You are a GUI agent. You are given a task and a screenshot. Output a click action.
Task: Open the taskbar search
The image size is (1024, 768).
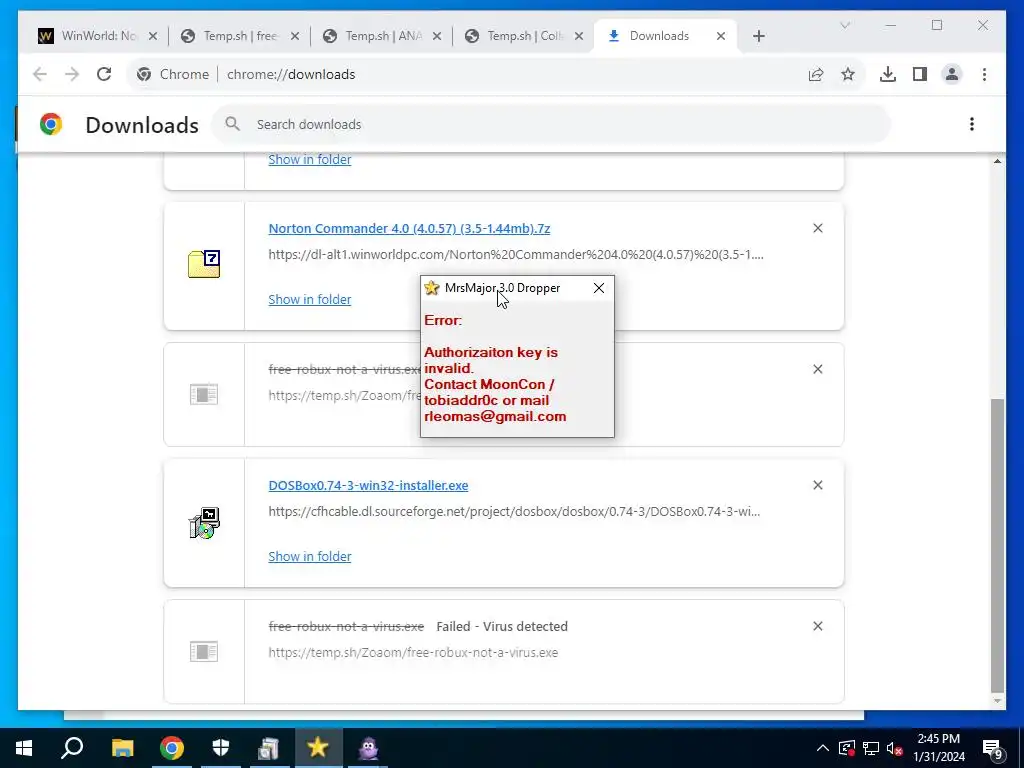[x=72, y=748]
